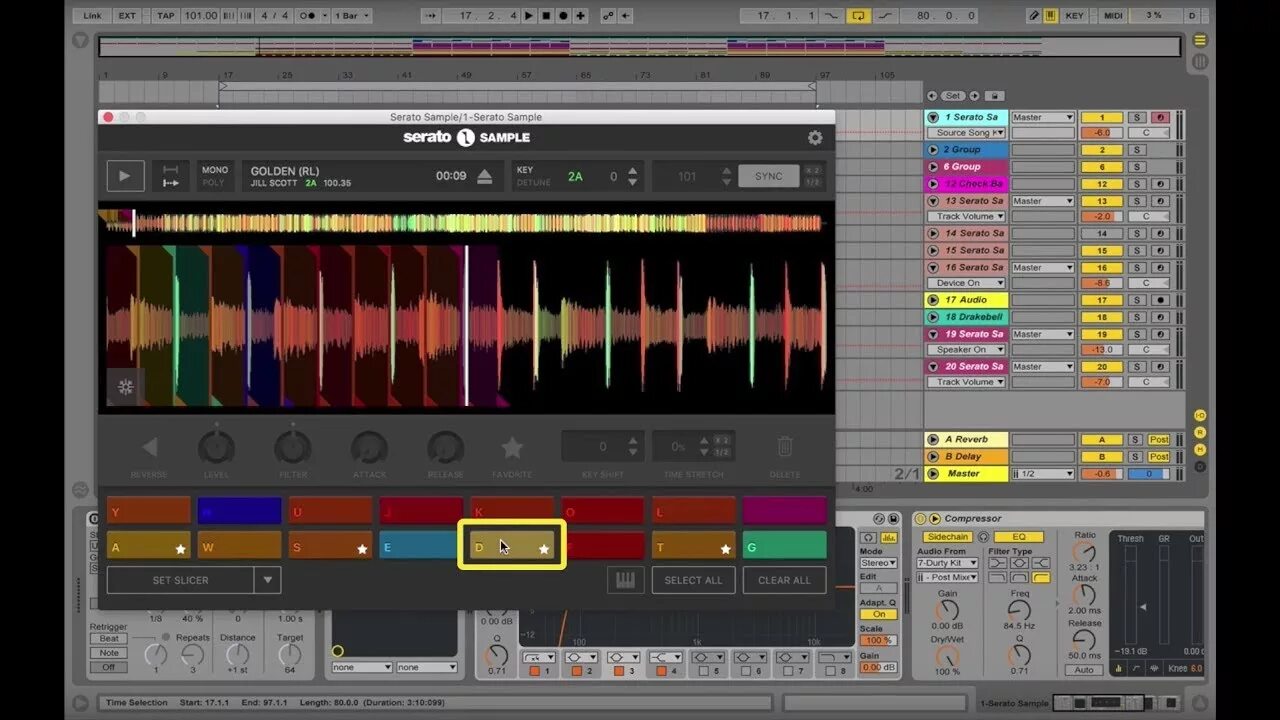Click the SELECT ALL button

pyautogui.click(x=693, y=580)
